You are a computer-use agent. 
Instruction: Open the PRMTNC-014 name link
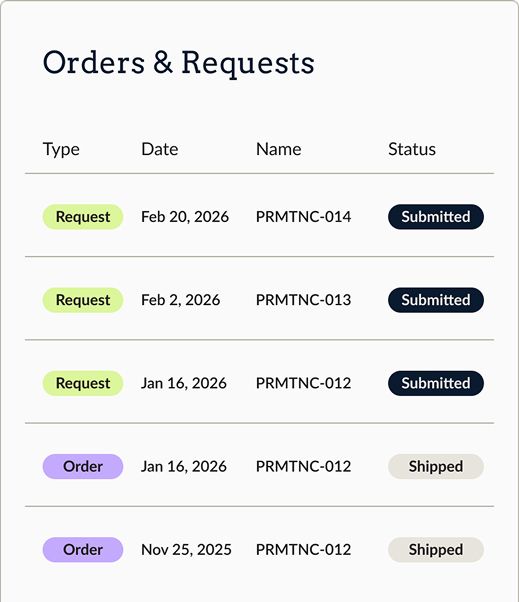tap(303, 217)
